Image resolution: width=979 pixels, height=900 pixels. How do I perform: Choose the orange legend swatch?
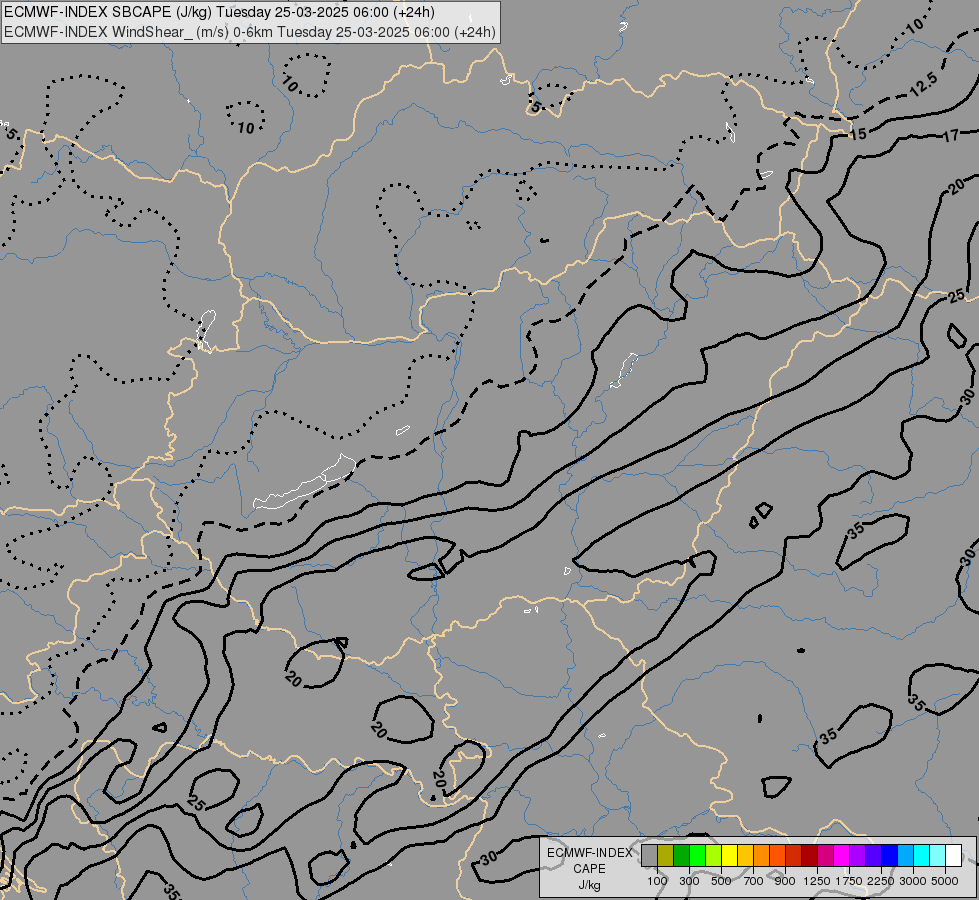[762, 856]
